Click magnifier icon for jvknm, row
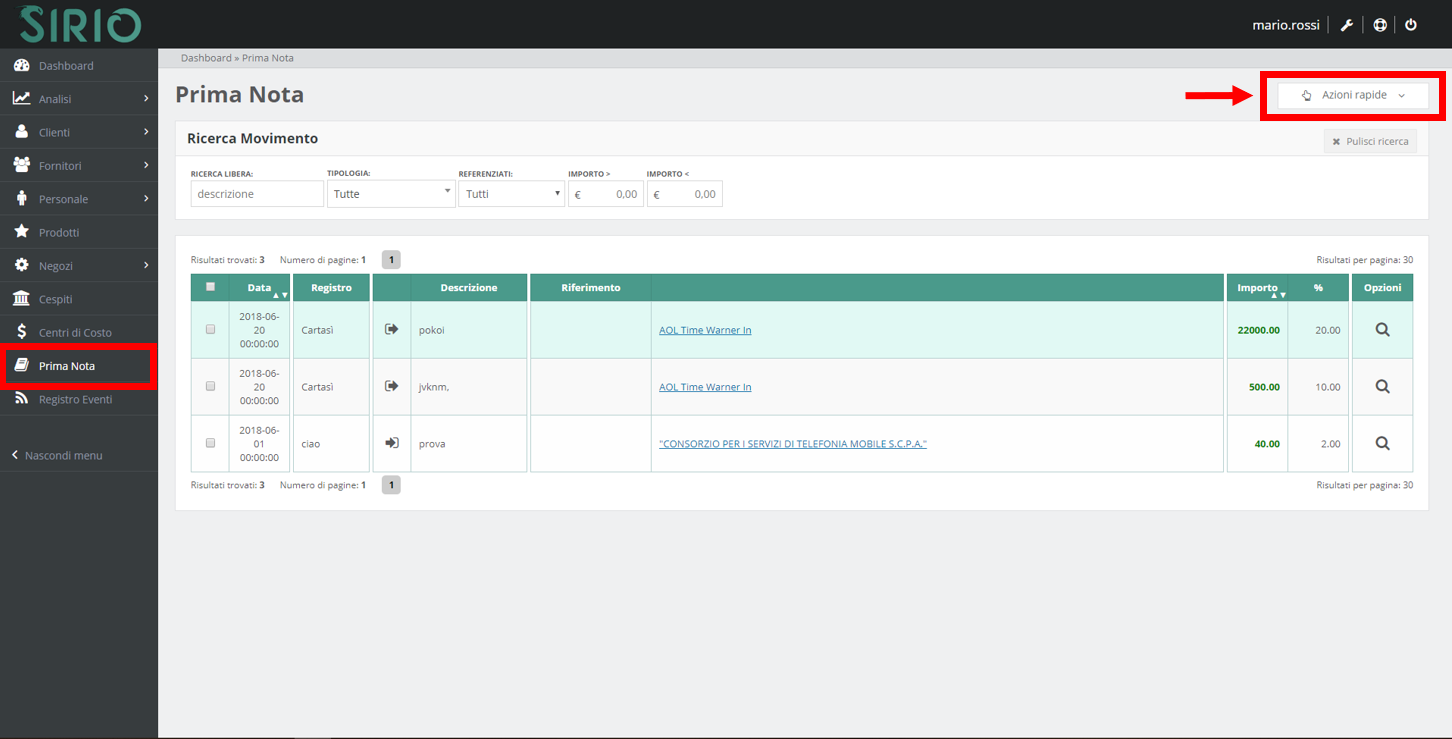 [x=1382, y=387]
